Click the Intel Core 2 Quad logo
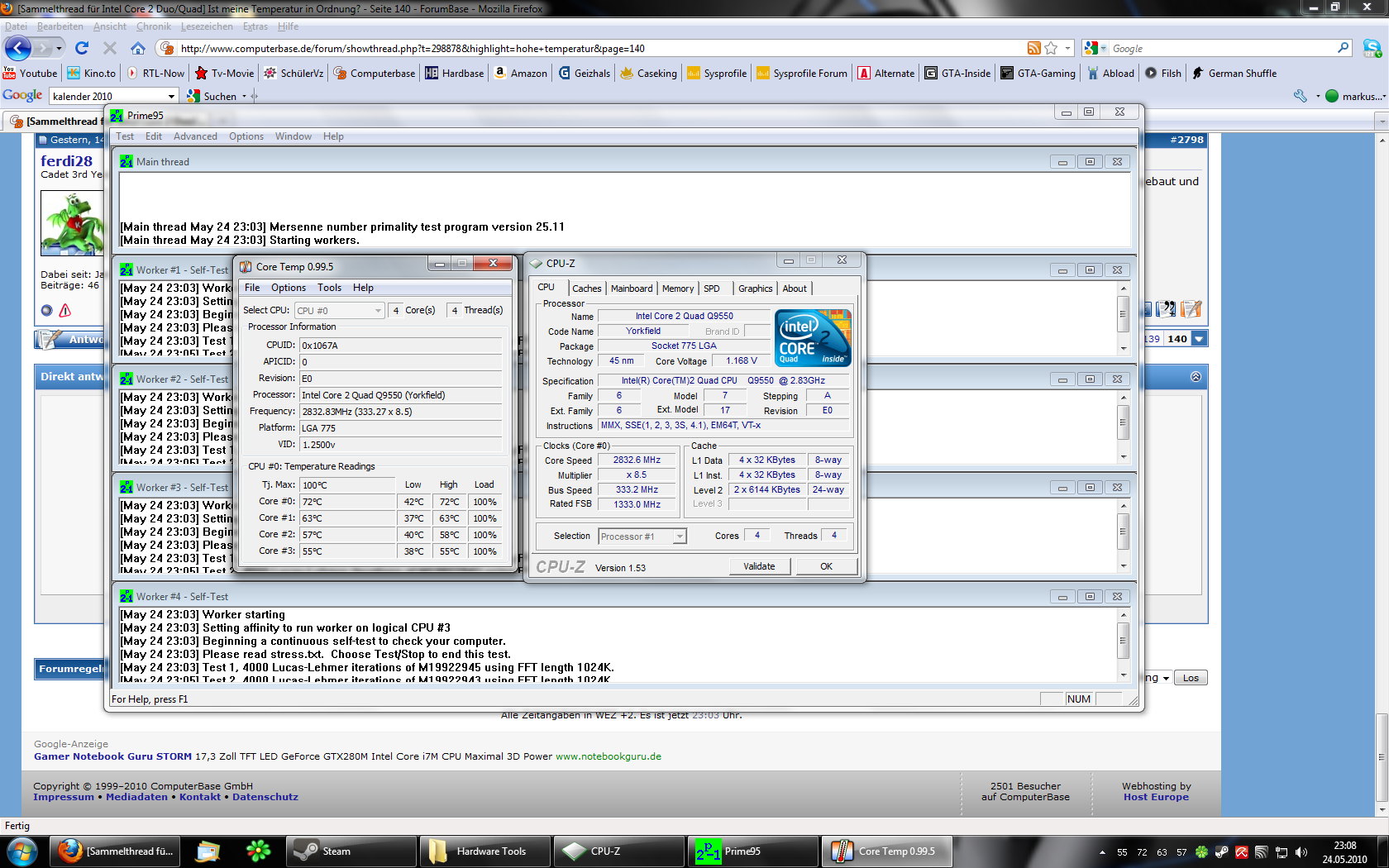 814,337
